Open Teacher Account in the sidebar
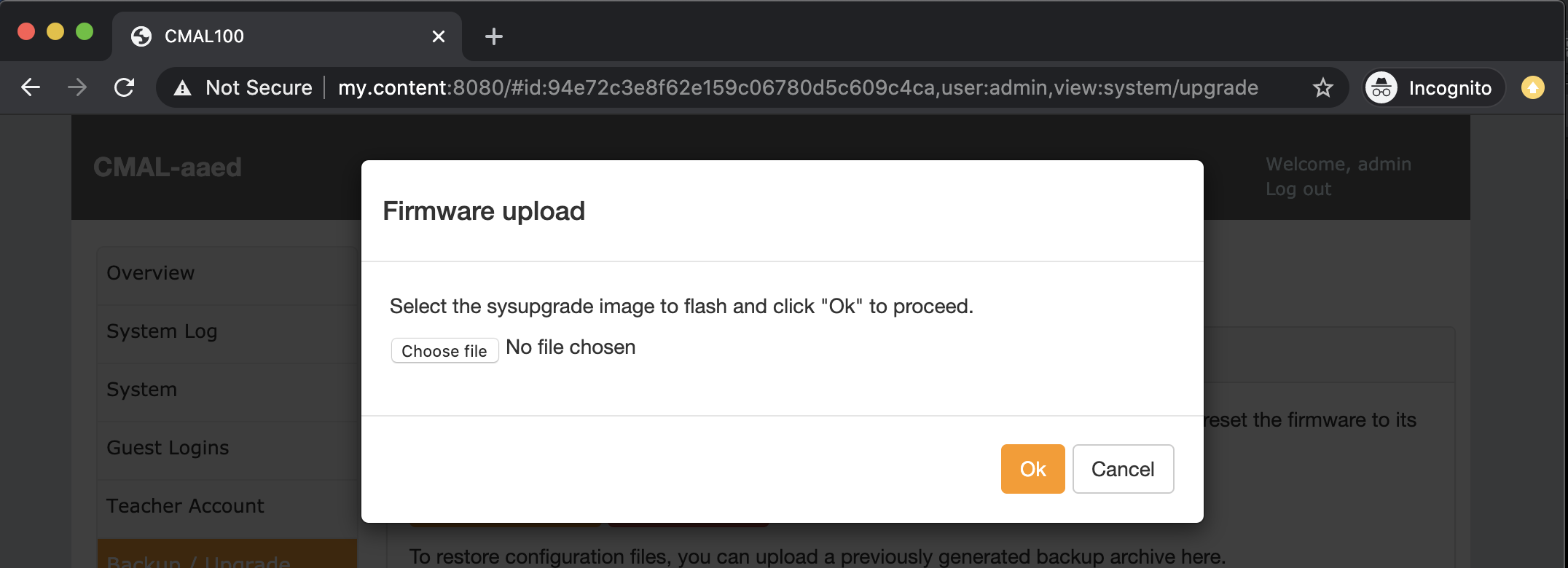The height and width of the screenshot is (568, 1568). 185,506
